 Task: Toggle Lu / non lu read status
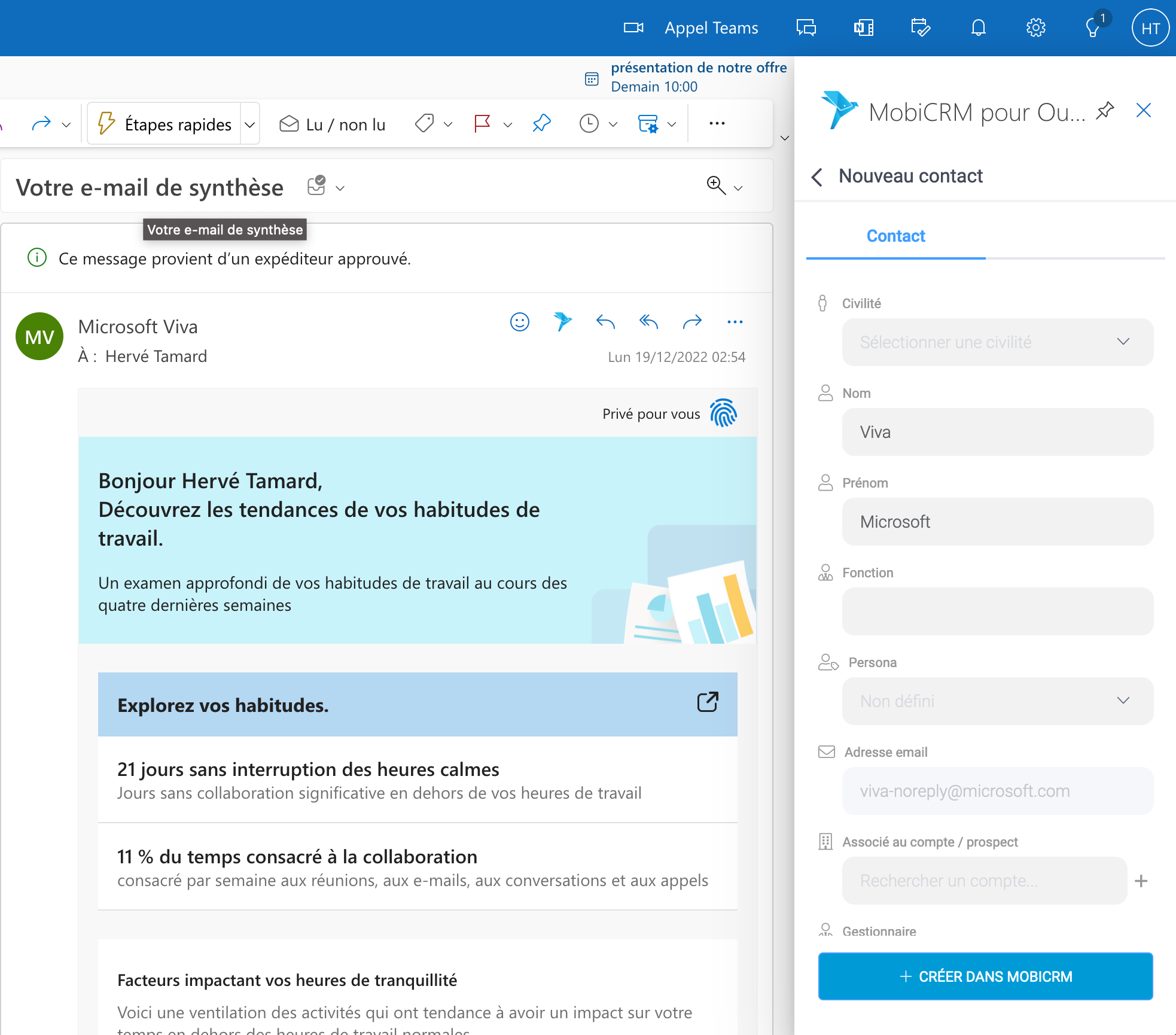pos(333,124)
